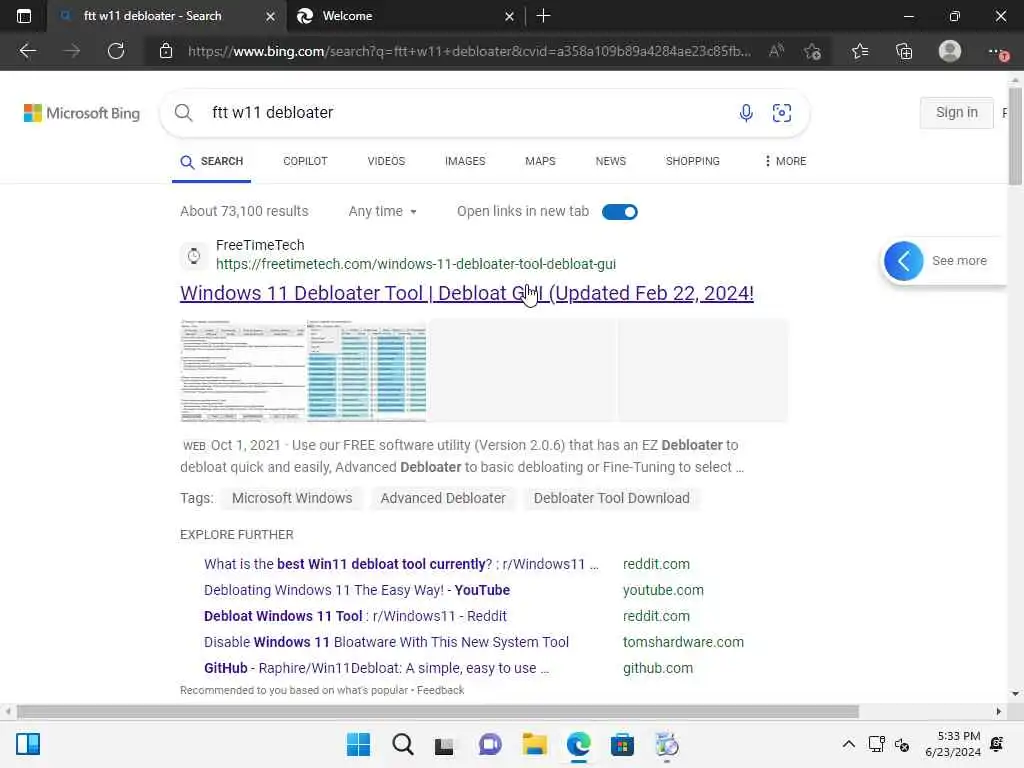Open Task View on taskbar
Image resolution: width=1024 pixels, height=768 pixels.
tap(444, 745)
